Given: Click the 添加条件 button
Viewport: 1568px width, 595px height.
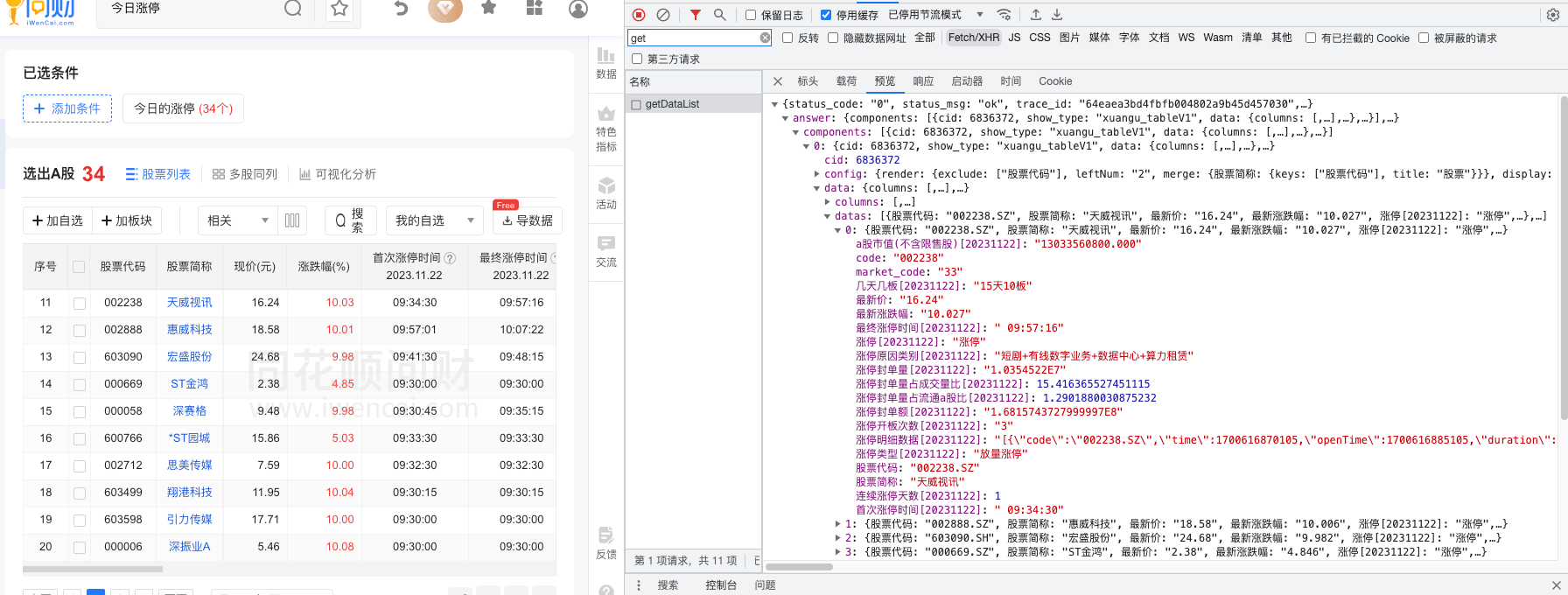Looking at the screenshot, I should pos(67,108).
